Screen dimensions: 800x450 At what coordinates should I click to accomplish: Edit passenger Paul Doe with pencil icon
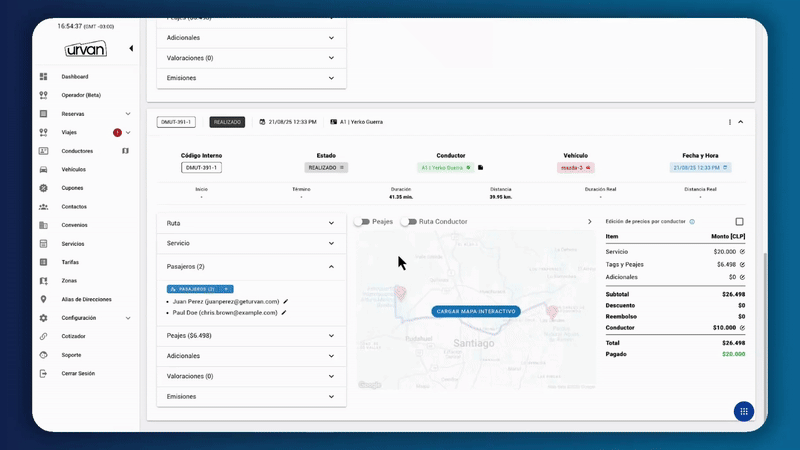click(x=284, y=312)
